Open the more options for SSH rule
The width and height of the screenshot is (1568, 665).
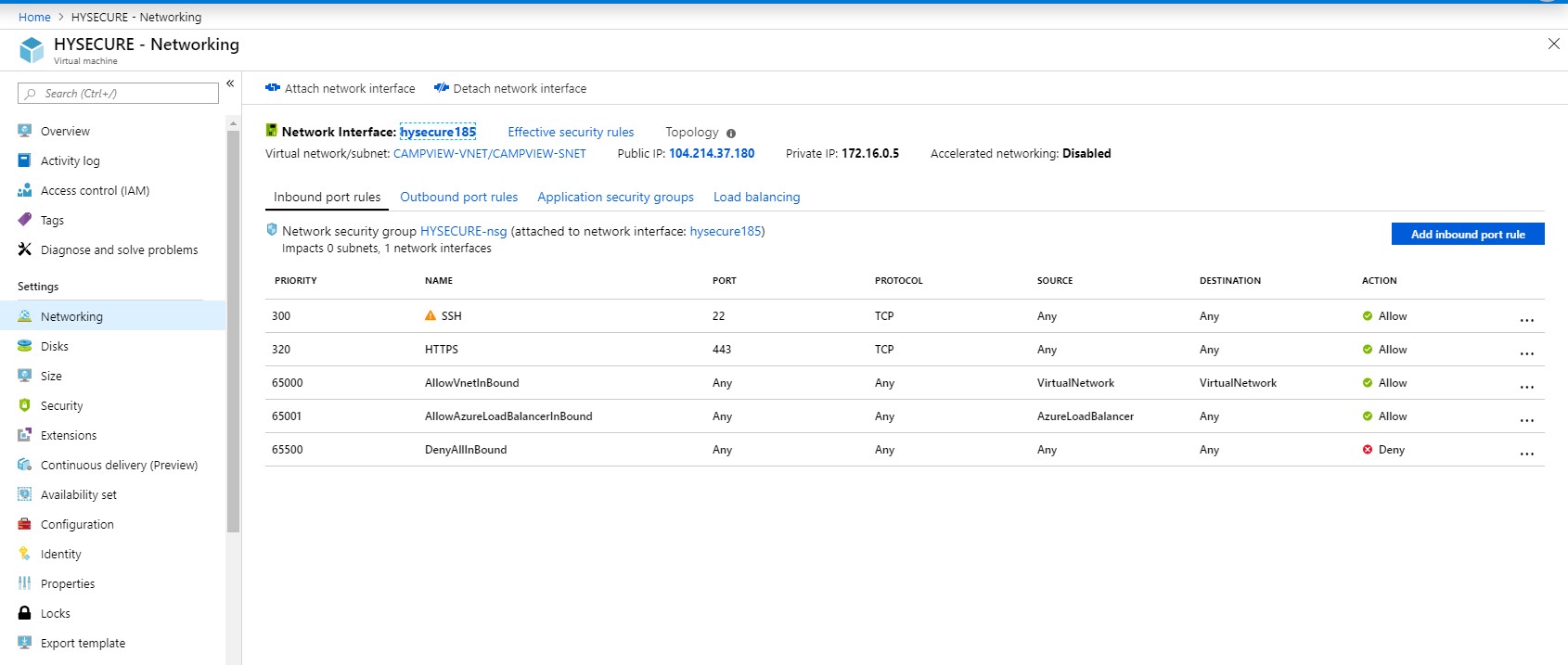pyautogui.click(x=1527, y=319)
